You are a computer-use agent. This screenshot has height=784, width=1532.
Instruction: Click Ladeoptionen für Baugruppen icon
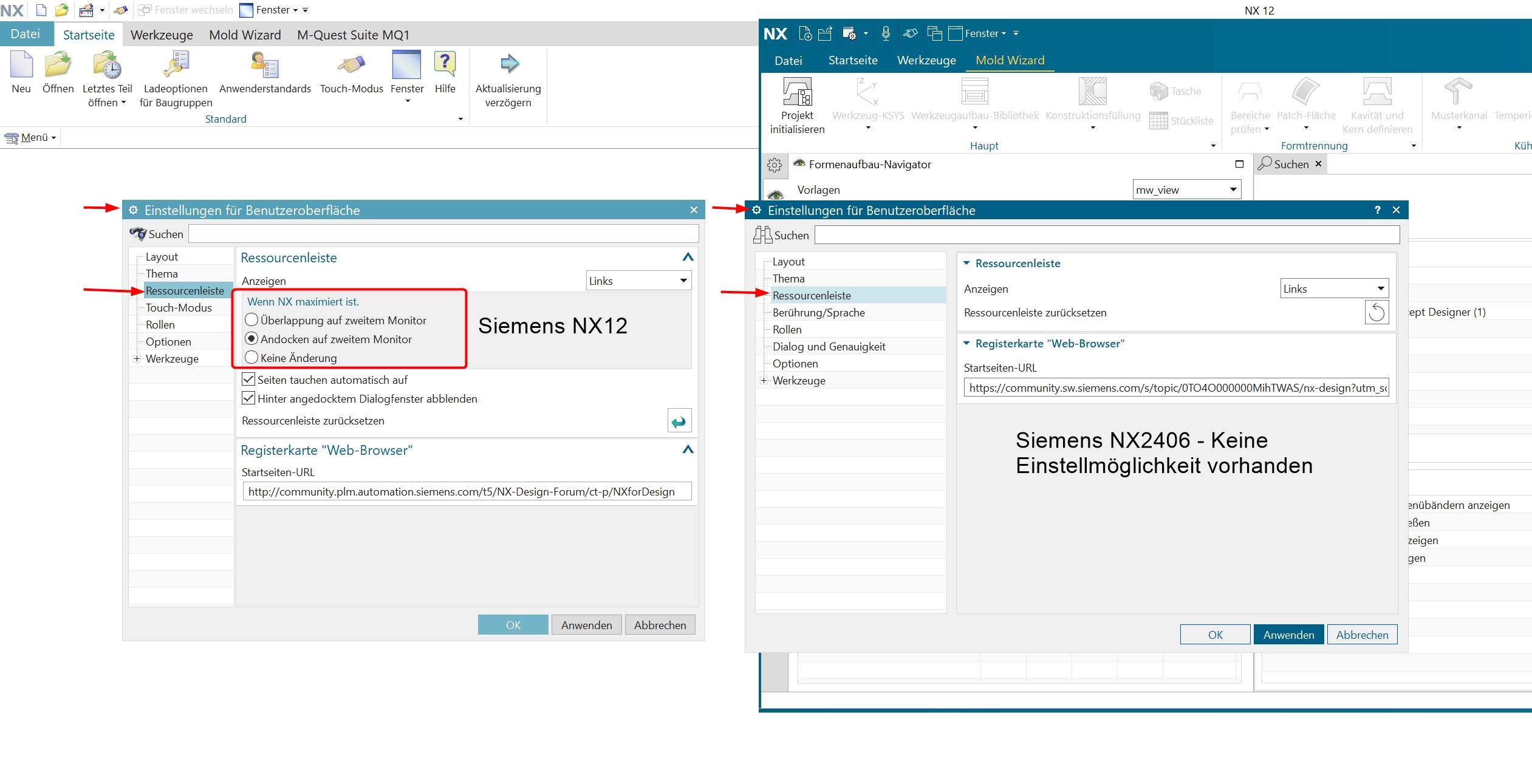click(x=176, y=64)
